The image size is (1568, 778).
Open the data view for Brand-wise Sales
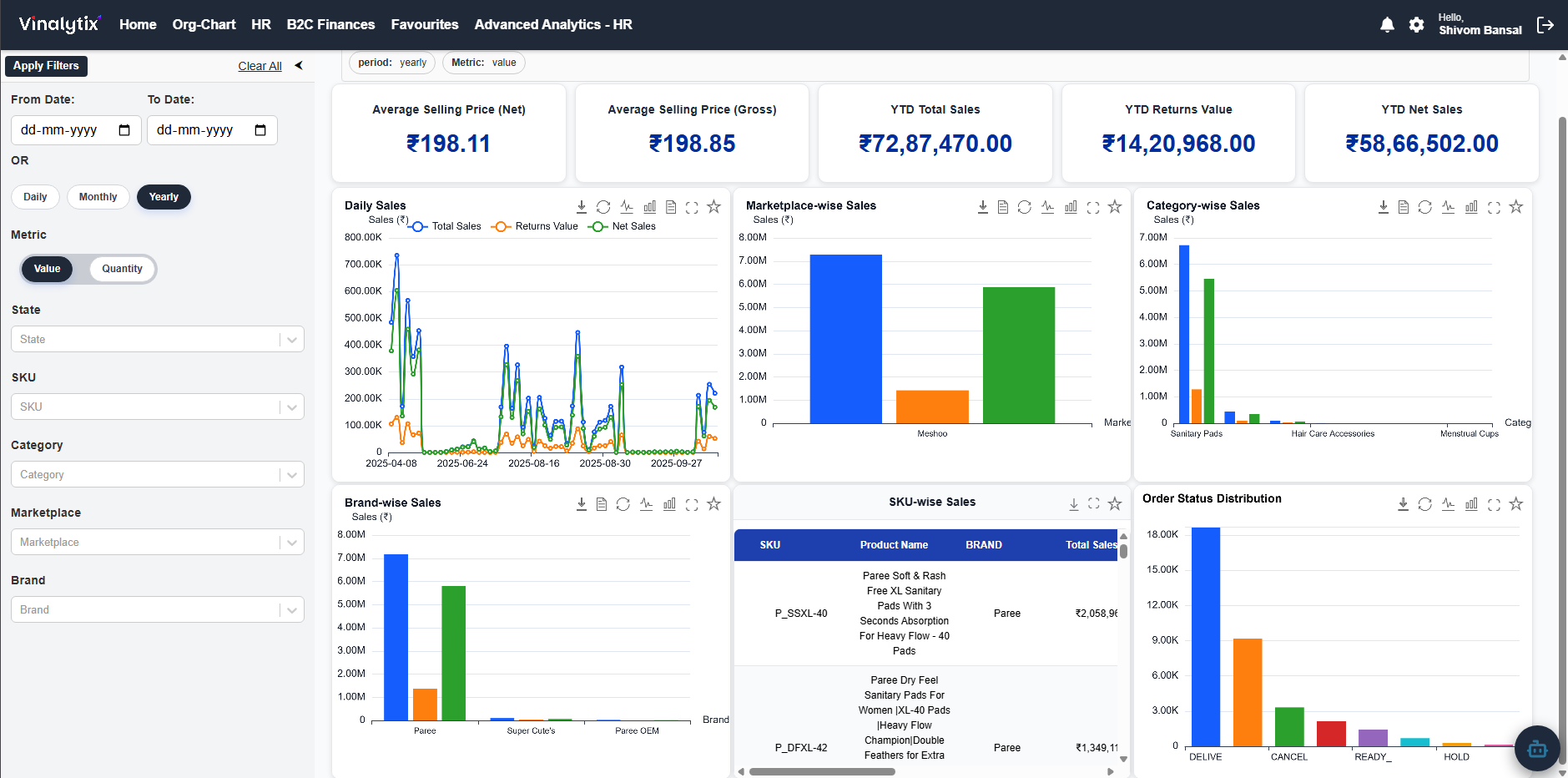pos(602,504)
